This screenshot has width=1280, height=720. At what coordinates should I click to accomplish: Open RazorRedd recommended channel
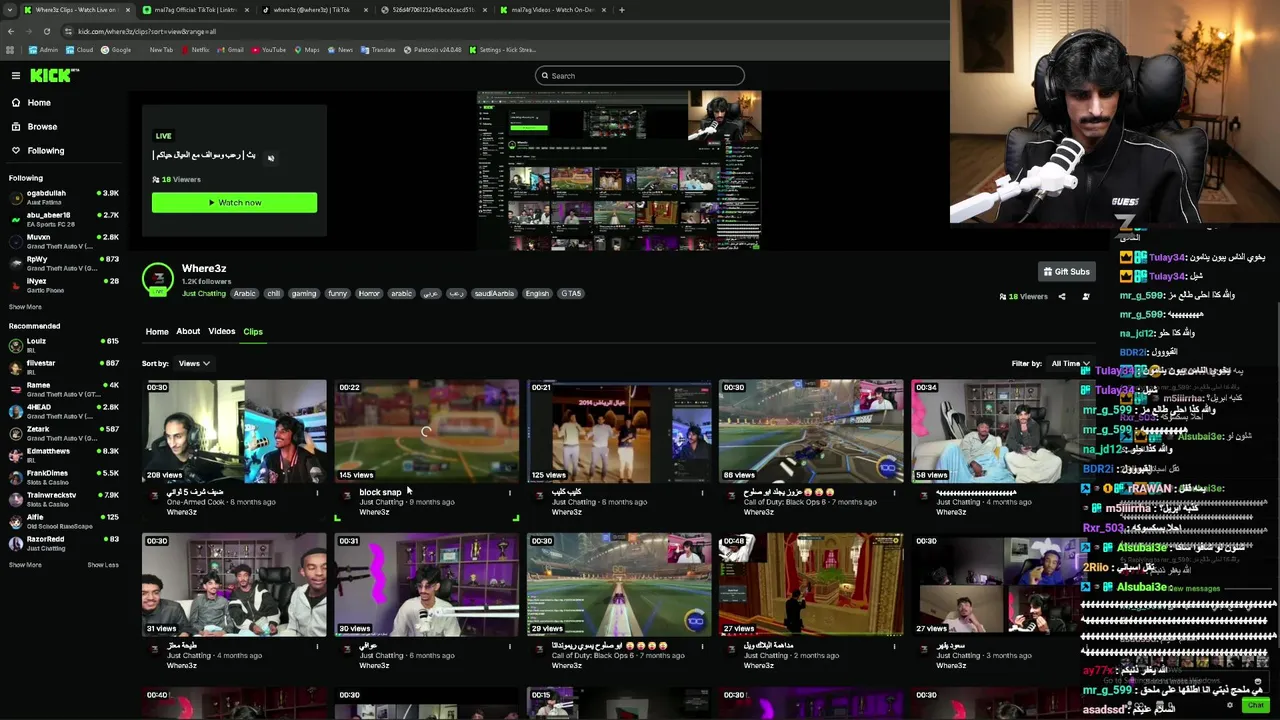pyautogui.click(x=64, y=543)
